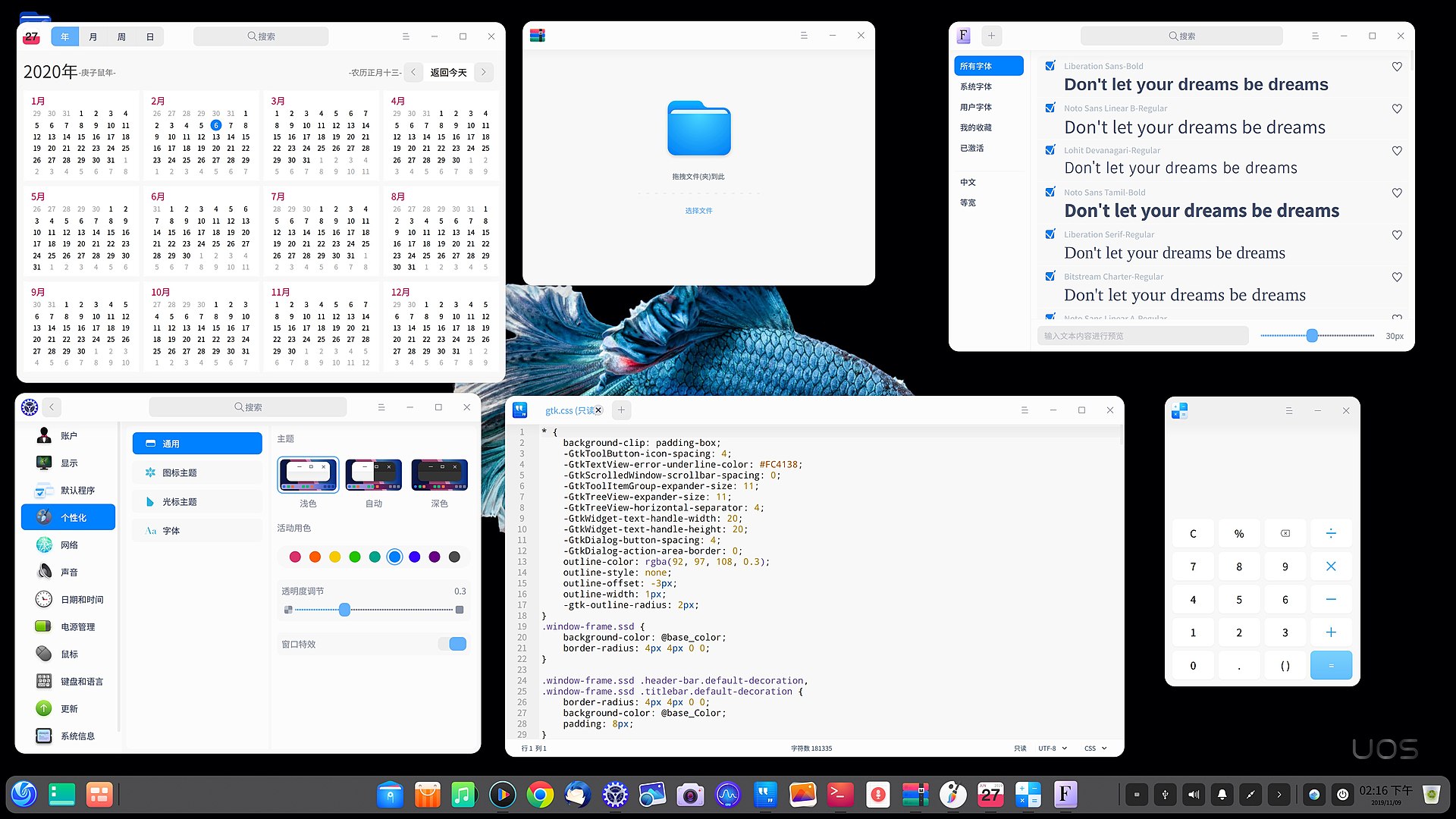The height and width of the screenshot is (819, 1456).
Task: Click the add font plus button
Action: click(991, 36)
